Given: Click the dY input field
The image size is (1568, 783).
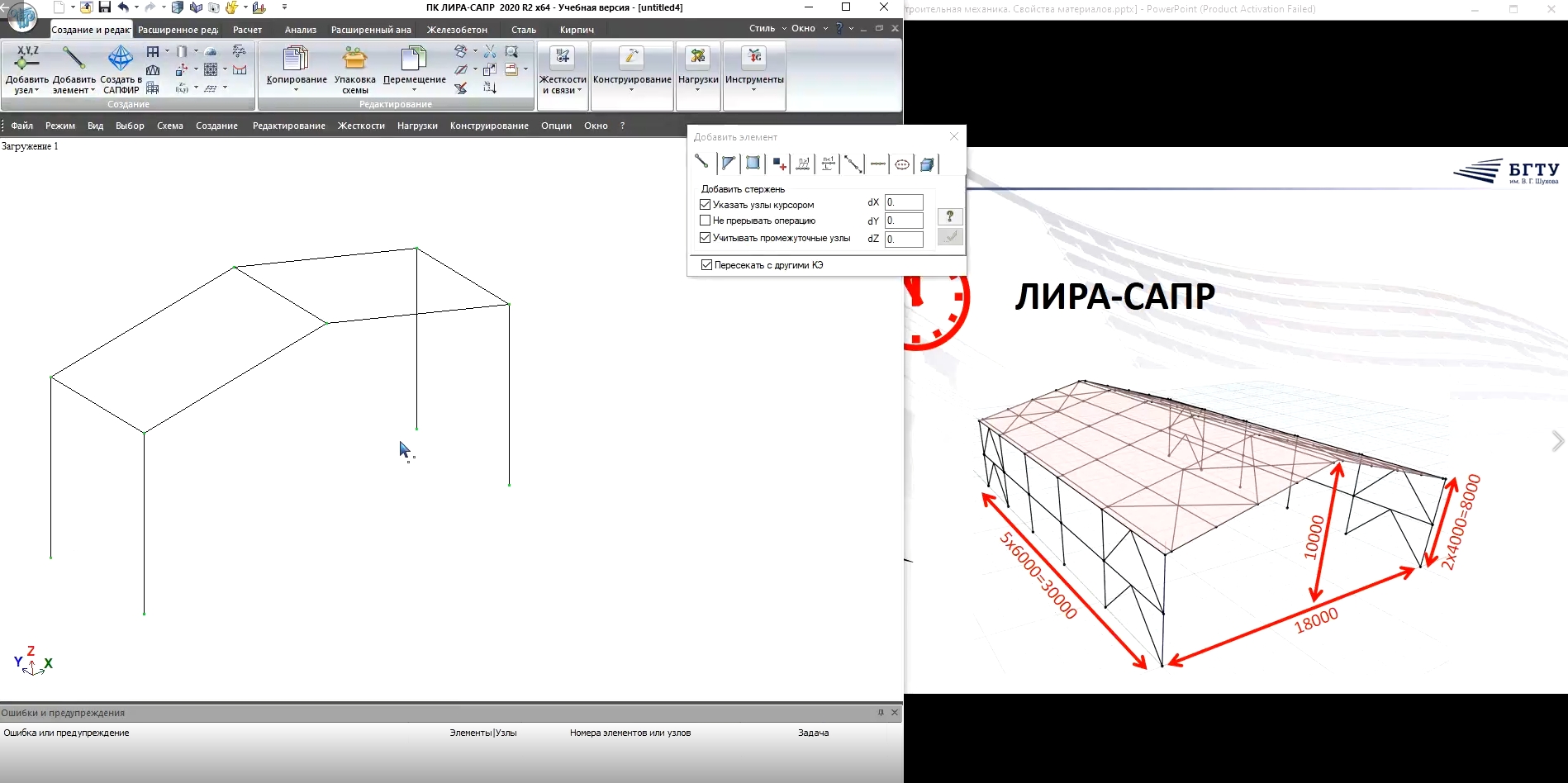Looking at the screenshot, I should point(904,221).
